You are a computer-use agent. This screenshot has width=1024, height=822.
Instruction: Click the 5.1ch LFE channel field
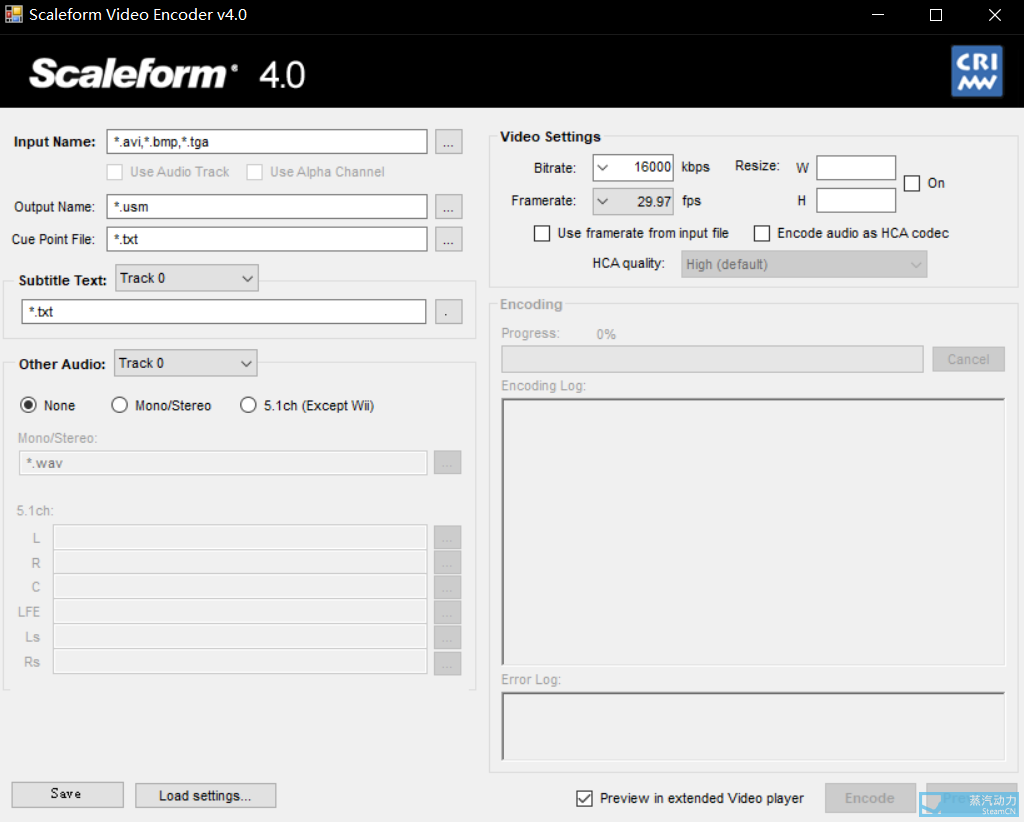tap(240, 612)
